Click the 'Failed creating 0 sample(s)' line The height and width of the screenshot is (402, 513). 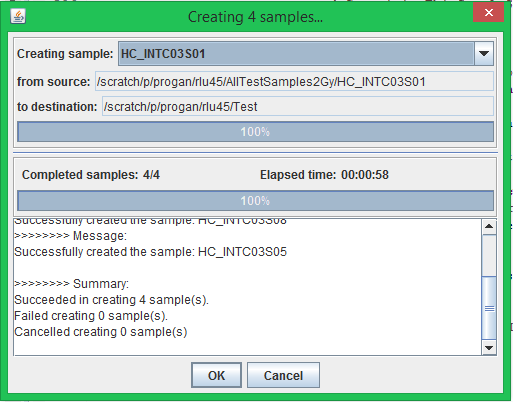(x=91, y=316)
